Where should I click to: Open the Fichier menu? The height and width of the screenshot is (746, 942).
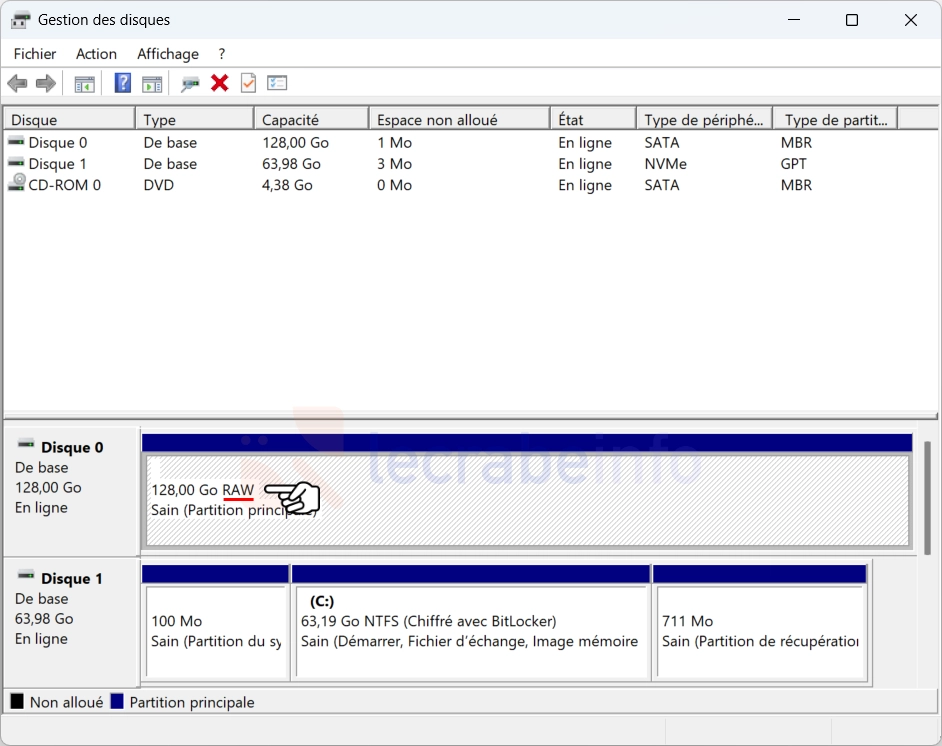(x=35, y=54)
